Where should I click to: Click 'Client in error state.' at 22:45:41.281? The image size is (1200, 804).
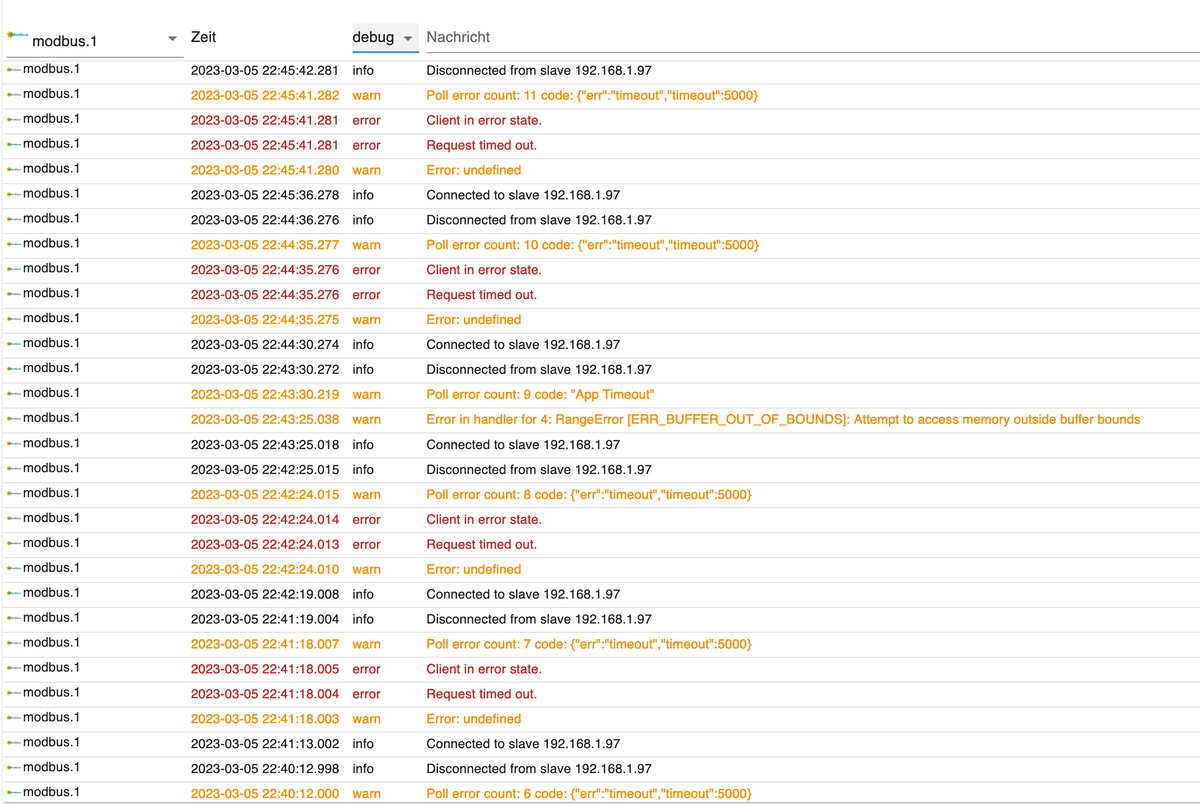(x=484, y=120)
